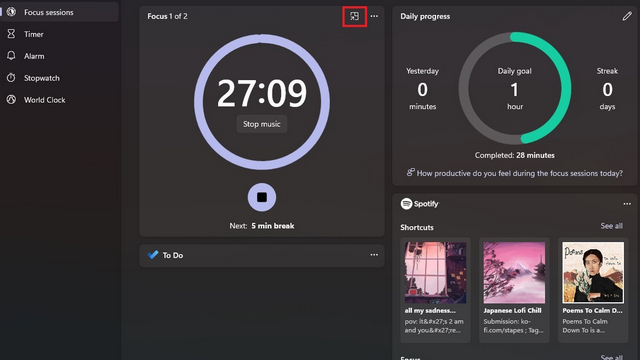Play the all my sadness playlist thumbnail
640x360 pixels.
point(435,272)
